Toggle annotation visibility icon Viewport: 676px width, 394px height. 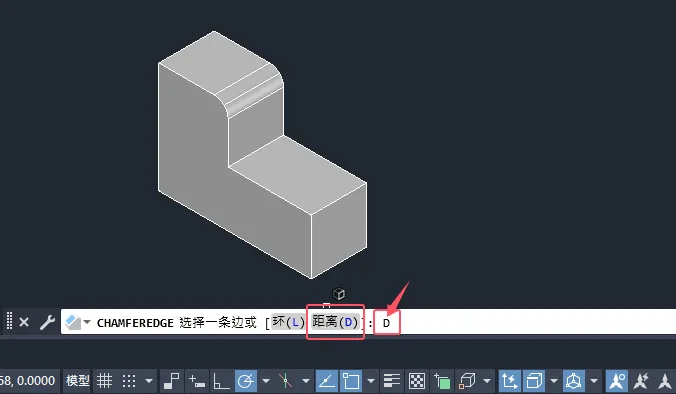pos(617,381)
